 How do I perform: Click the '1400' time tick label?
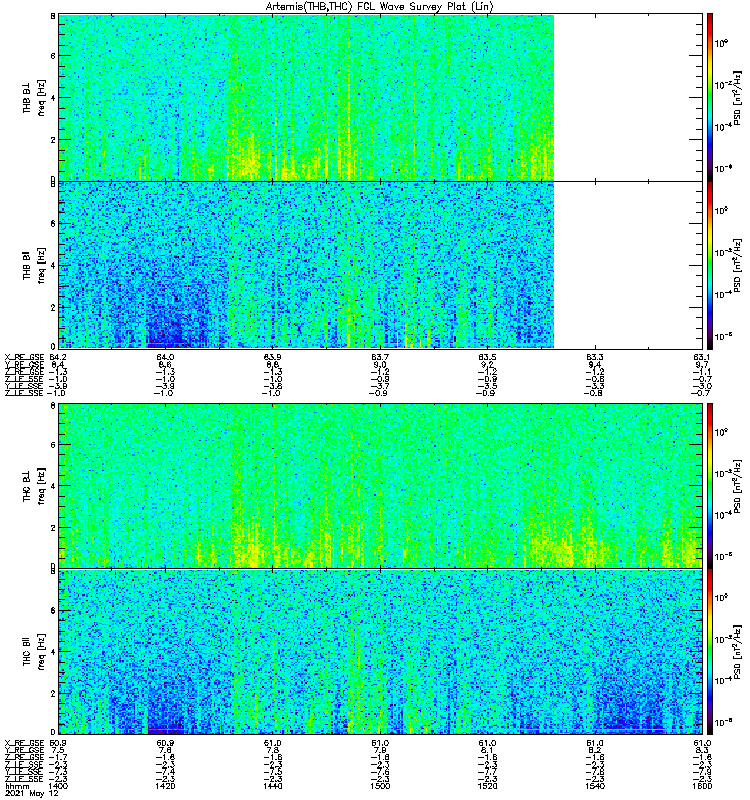[59, 786]
